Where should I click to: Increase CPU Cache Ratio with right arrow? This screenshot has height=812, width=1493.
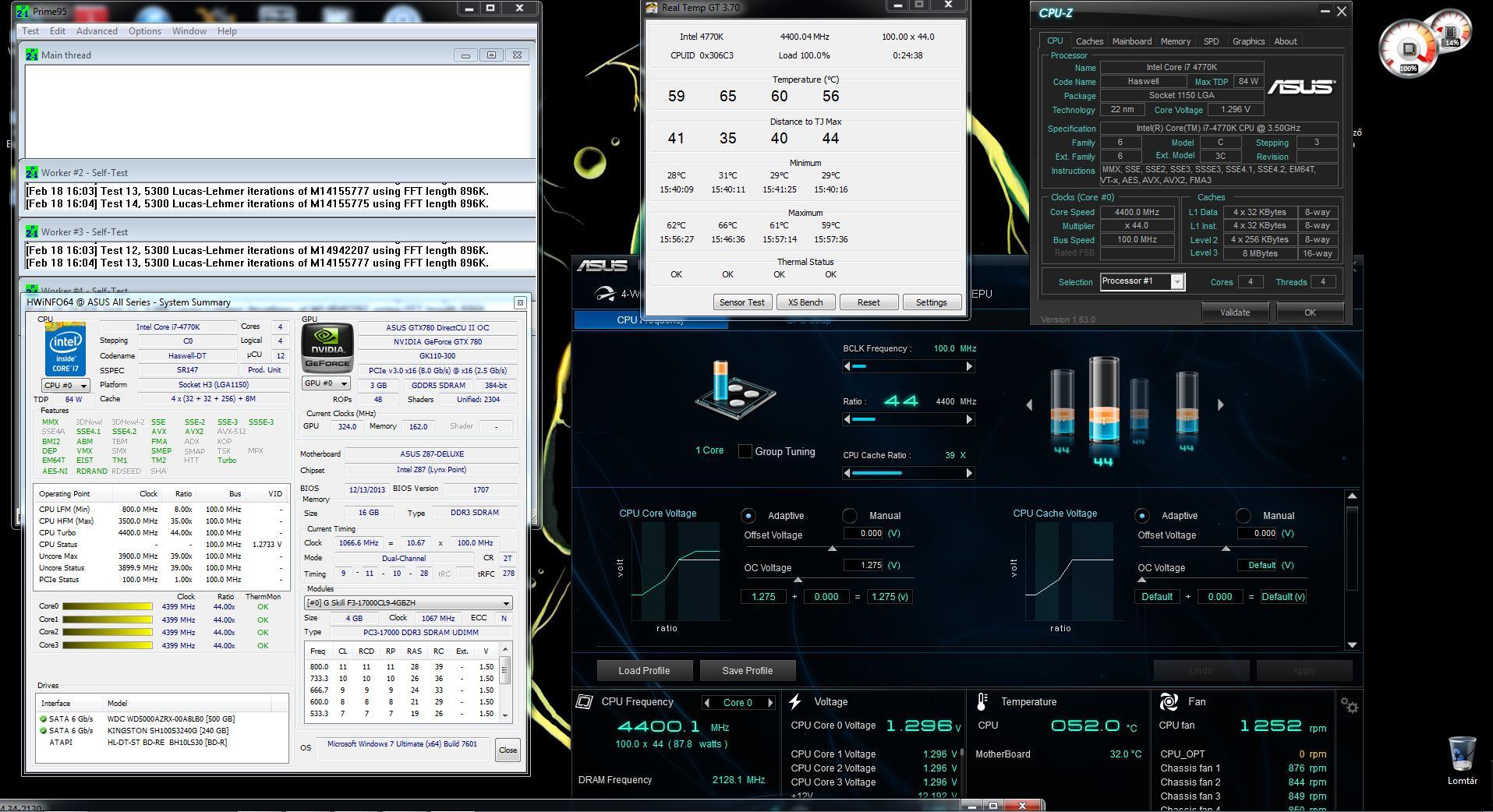969,473
